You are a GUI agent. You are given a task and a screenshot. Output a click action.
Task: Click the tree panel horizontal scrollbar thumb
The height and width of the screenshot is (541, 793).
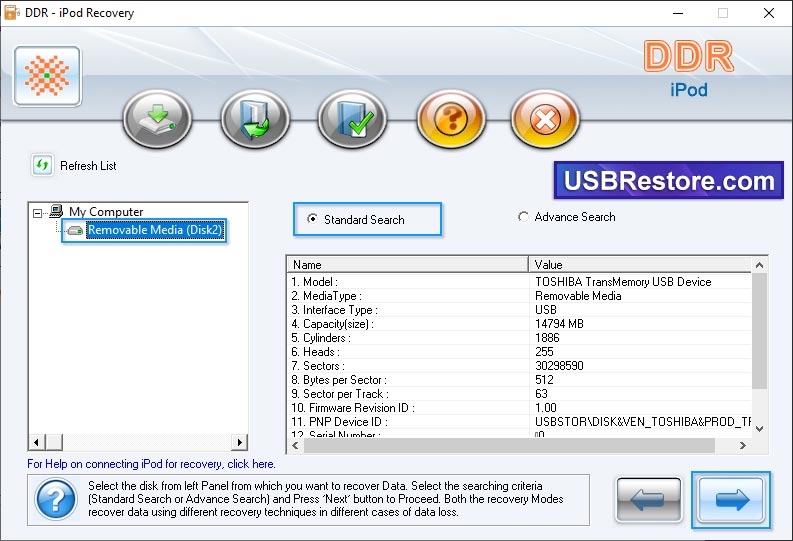click(x=54, y=442)
